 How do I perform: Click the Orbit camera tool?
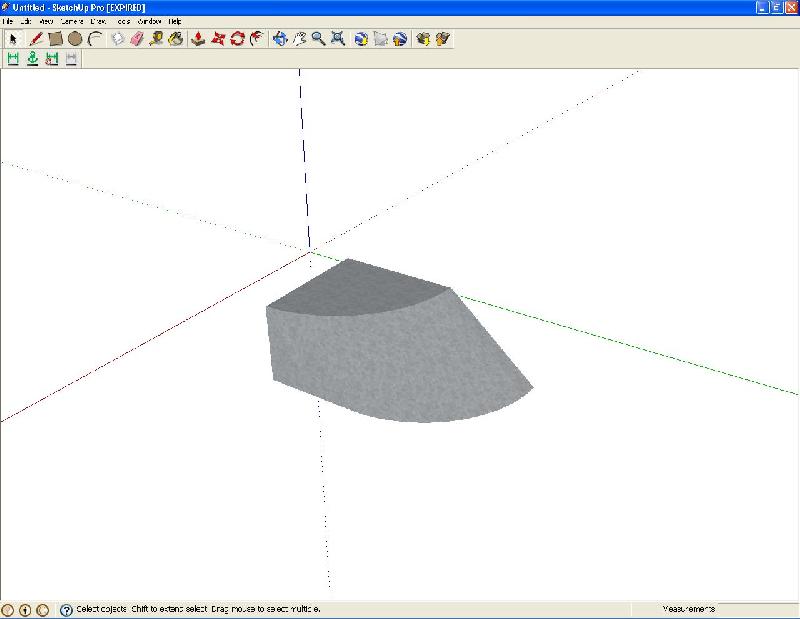280,39
